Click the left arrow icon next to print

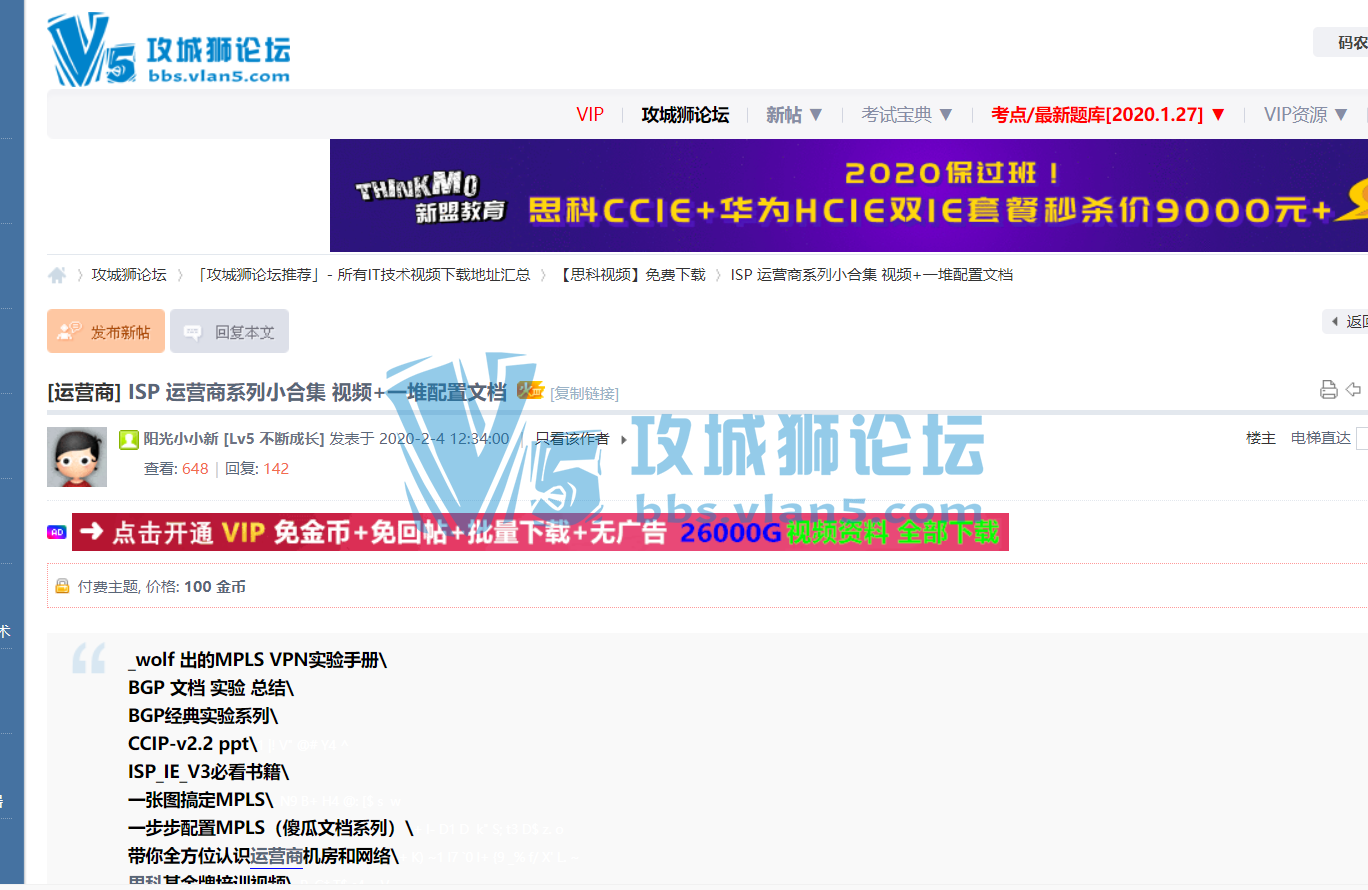(x=1354, y=390)
